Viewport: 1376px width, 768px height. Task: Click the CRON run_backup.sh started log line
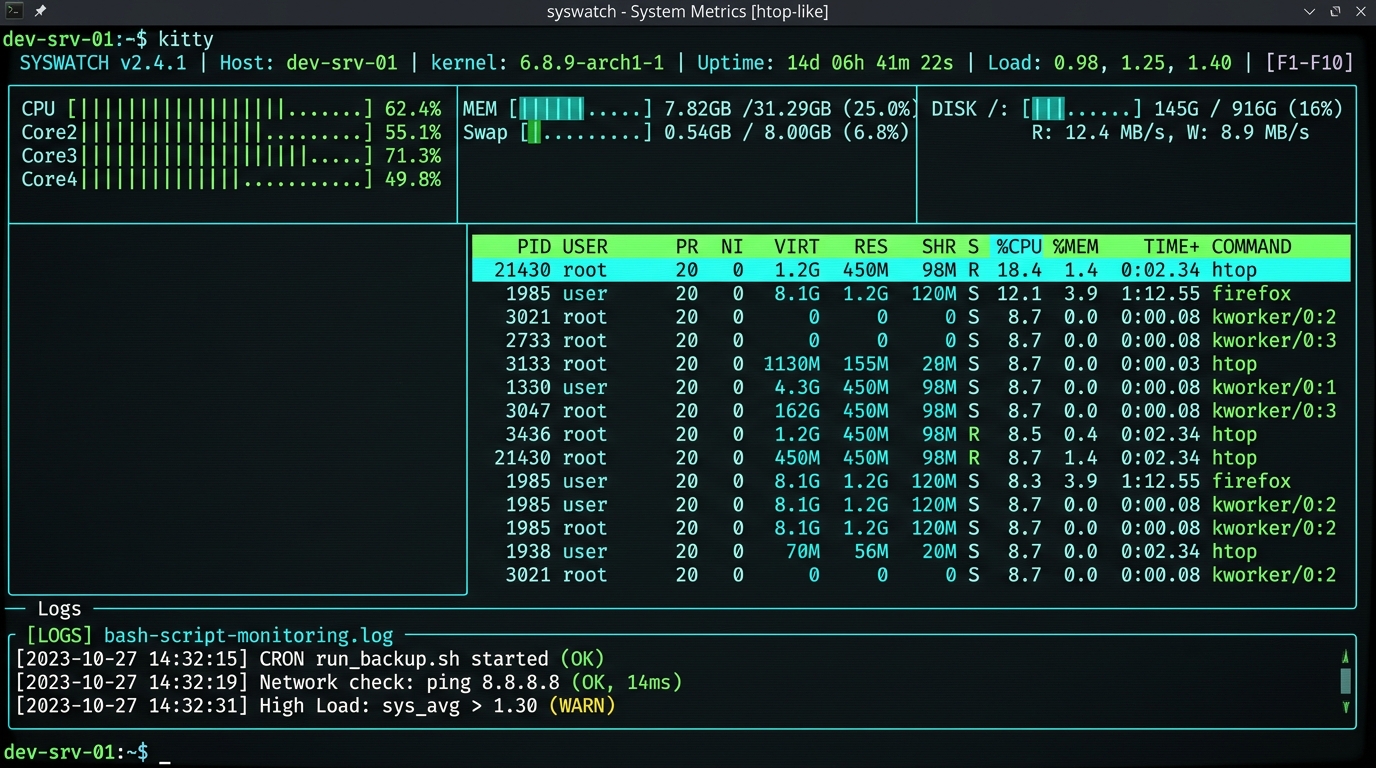[310, 659]
